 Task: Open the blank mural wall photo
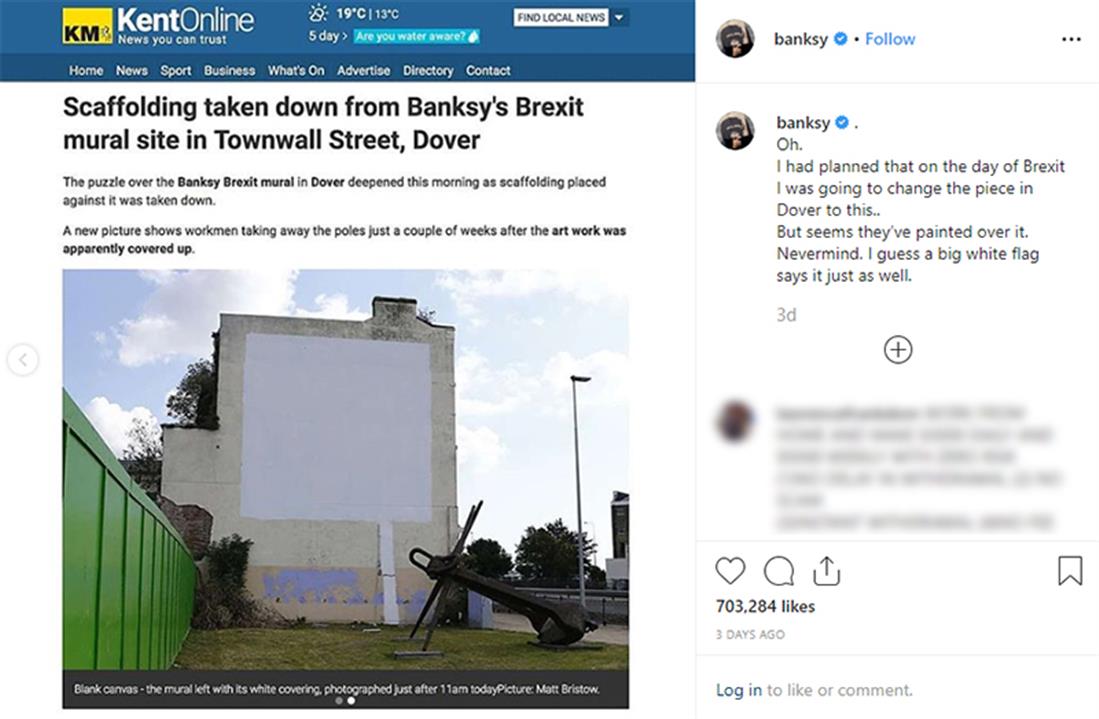click(346, 470)
